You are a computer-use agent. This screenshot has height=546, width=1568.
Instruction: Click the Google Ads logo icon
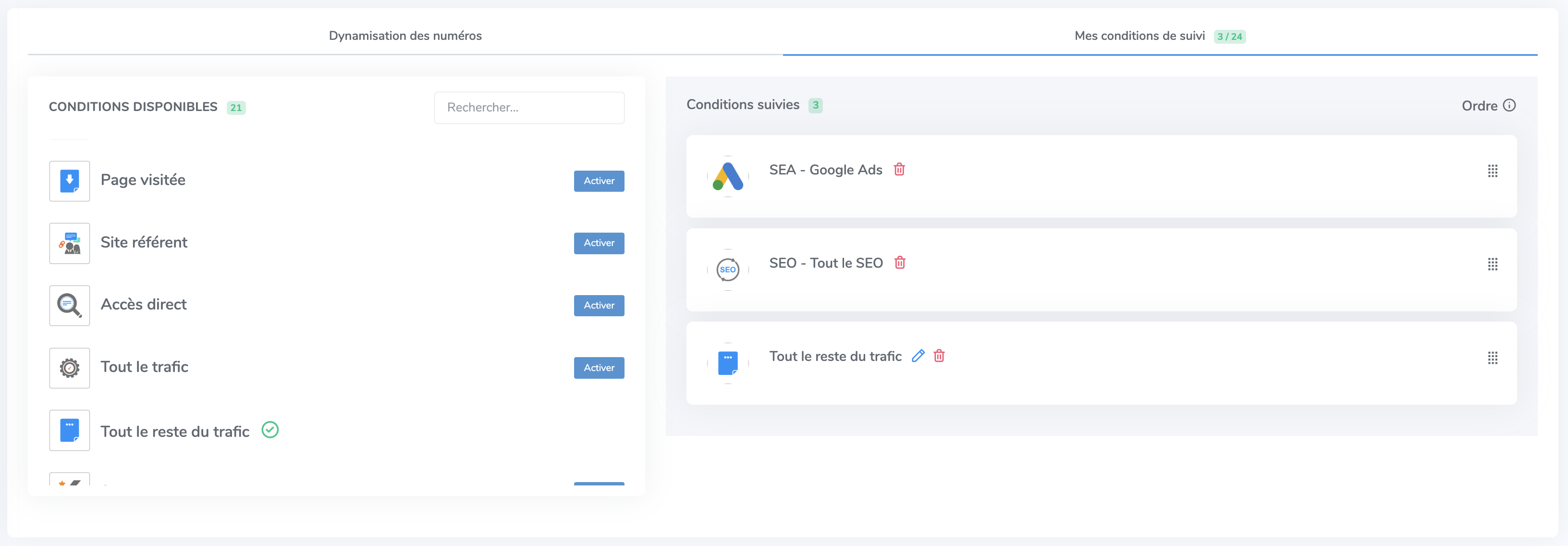pos(727,176)
